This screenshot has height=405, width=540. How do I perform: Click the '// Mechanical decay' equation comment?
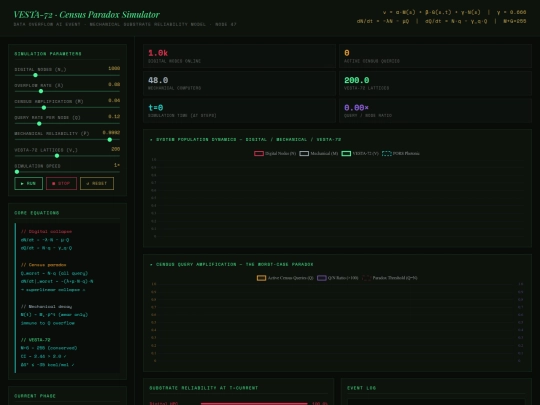click(46, 307)
